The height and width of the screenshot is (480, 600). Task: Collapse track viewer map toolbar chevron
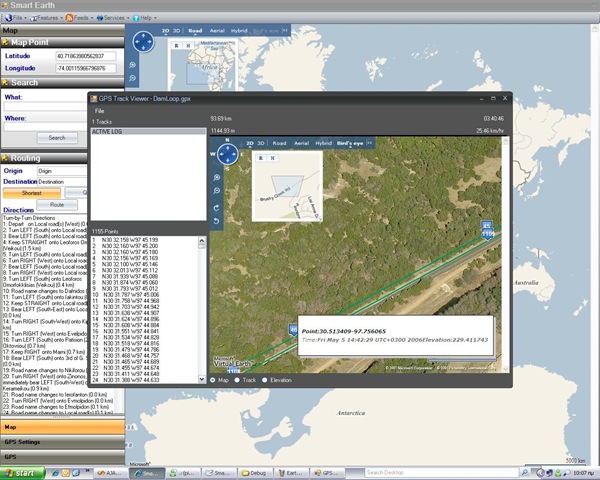point(369,143)
